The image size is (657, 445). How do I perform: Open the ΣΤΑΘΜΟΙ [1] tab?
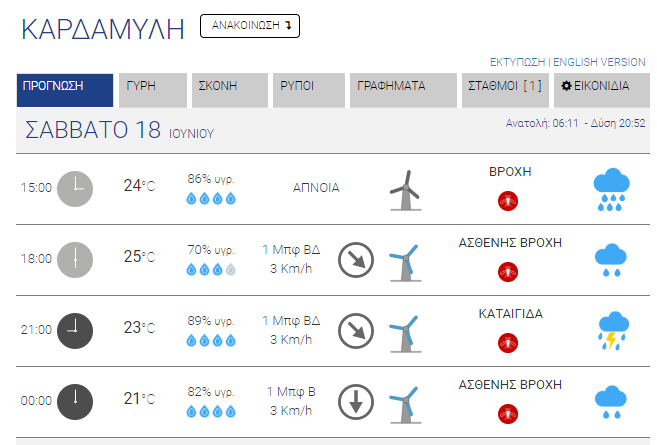(505, 90)
